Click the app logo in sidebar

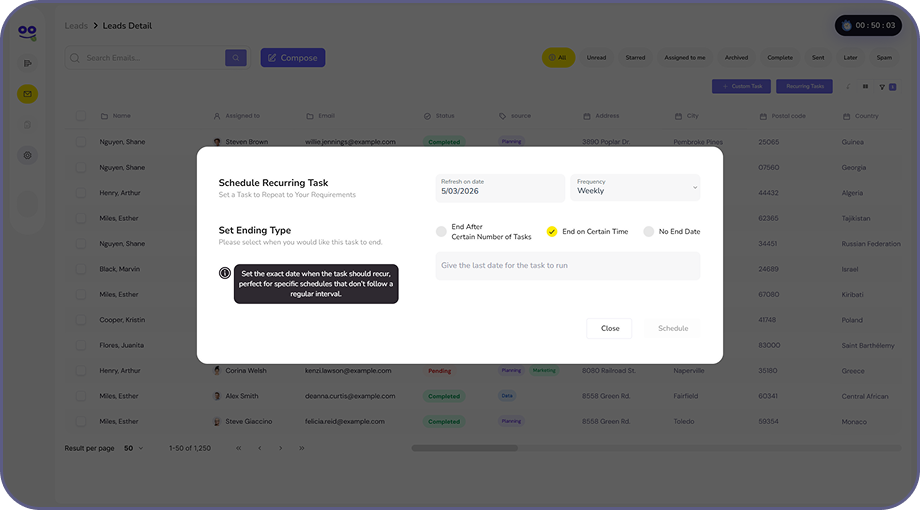(x=28, y=32)
